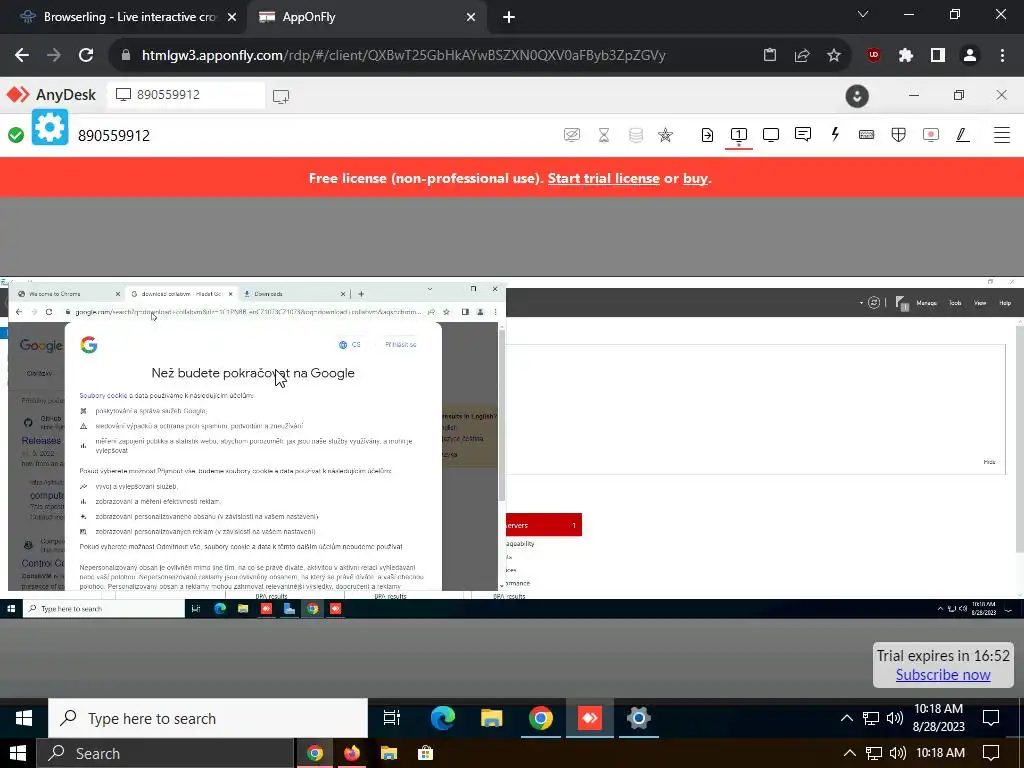Image resolution: width=1024 pixels, height=768 pixels.
Task: Open View menu in remote Server Manager
Action: click(980, 303)
